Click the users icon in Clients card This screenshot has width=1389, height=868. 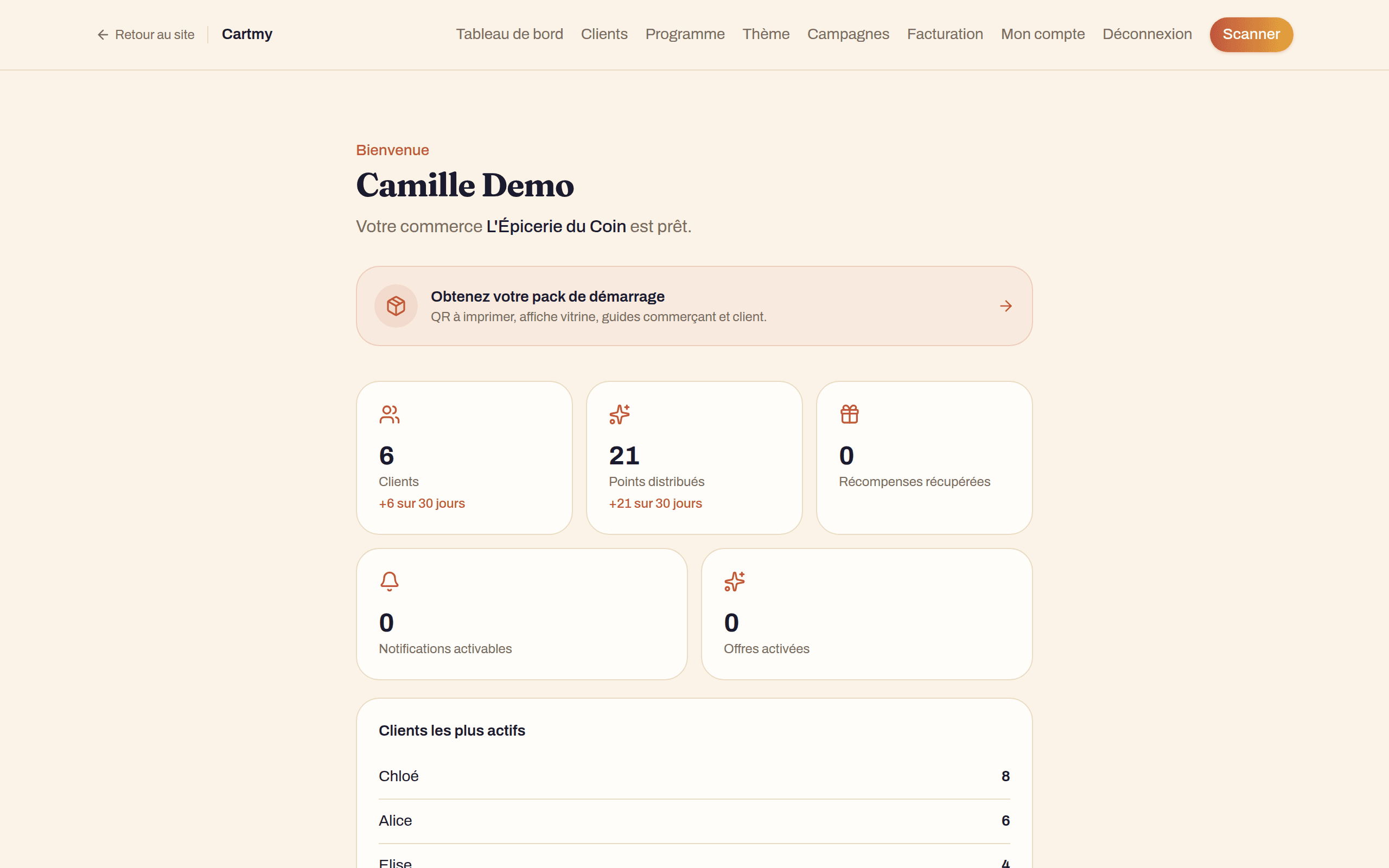pyautogui.click(x=389, y=414)
